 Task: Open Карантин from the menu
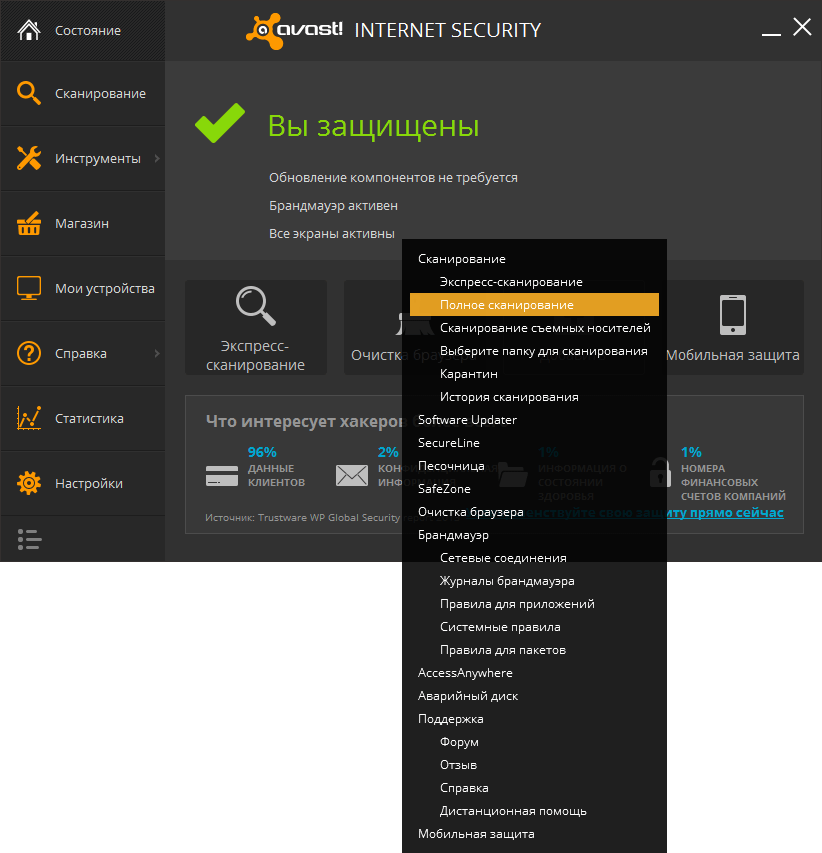[x=534, y=374]
